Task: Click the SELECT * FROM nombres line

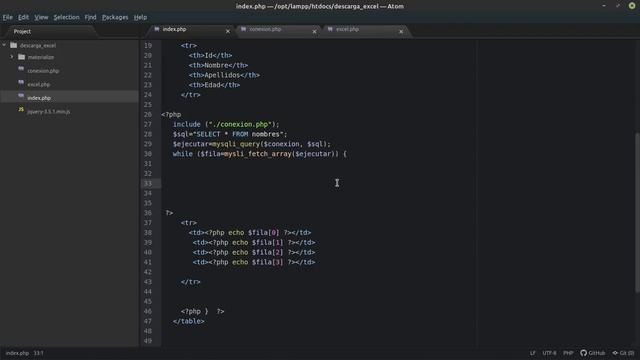Action: (x=230, y=134)
